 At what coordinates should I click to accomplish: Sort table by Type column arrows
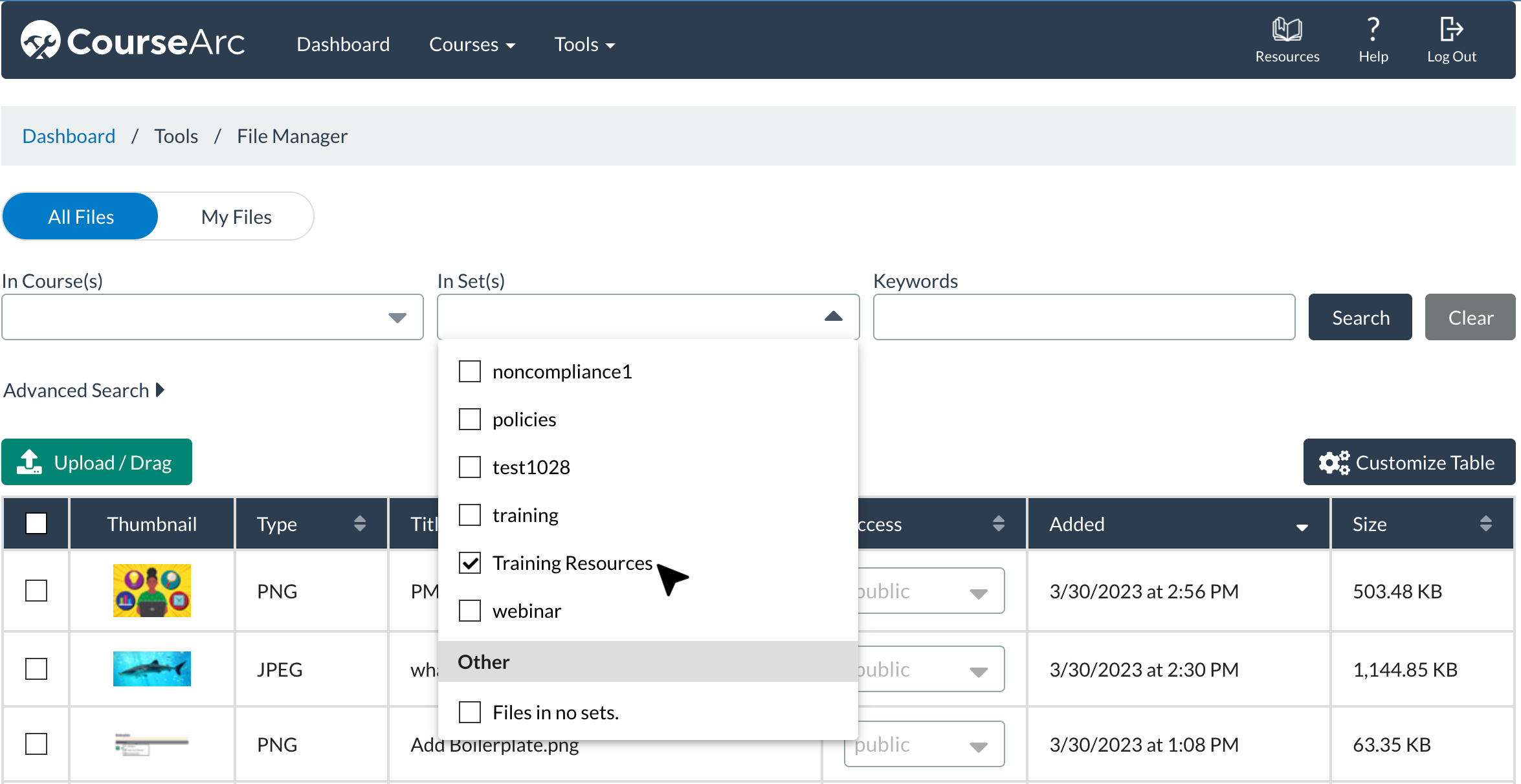360,523
